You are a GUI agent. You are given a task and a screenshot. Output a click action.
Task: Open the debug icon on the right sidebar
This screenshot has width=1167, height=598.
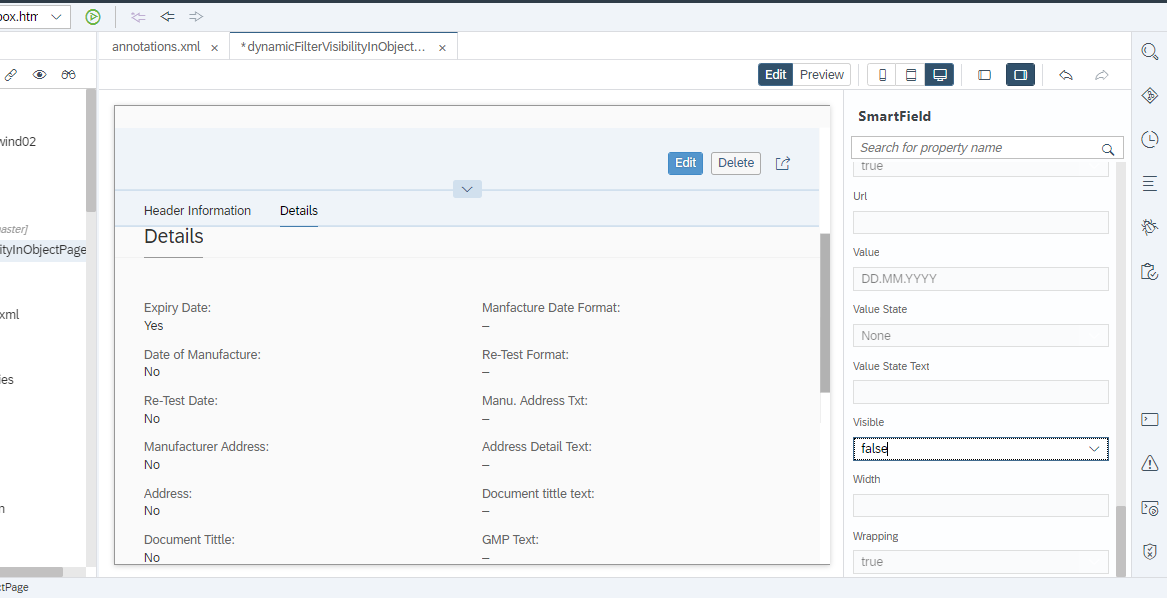tap(1149, 227)
